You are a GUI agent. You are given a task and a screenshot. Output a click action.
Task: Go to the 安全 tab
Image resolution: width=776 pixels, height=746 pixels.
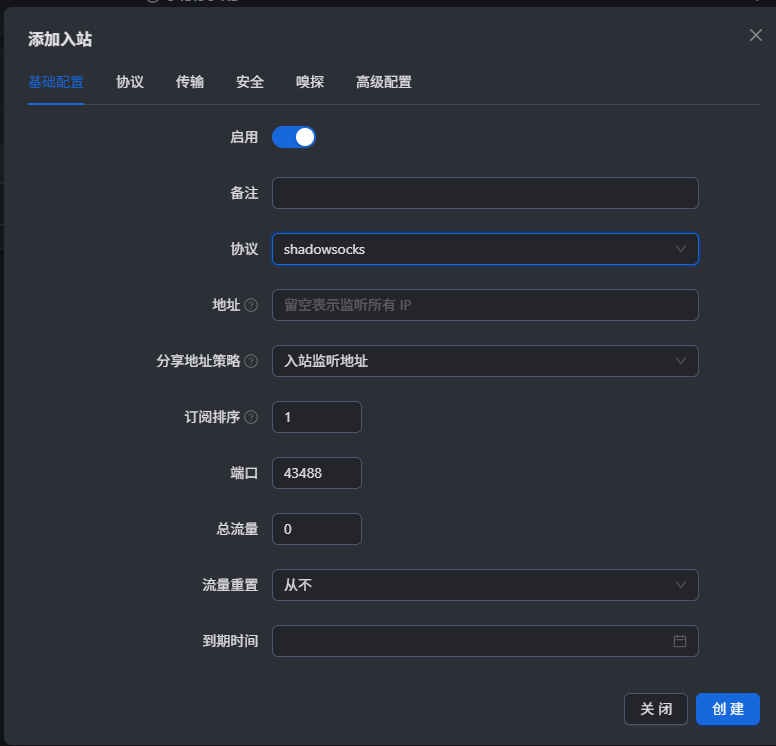pyautogui.click(x=250, y=82)
